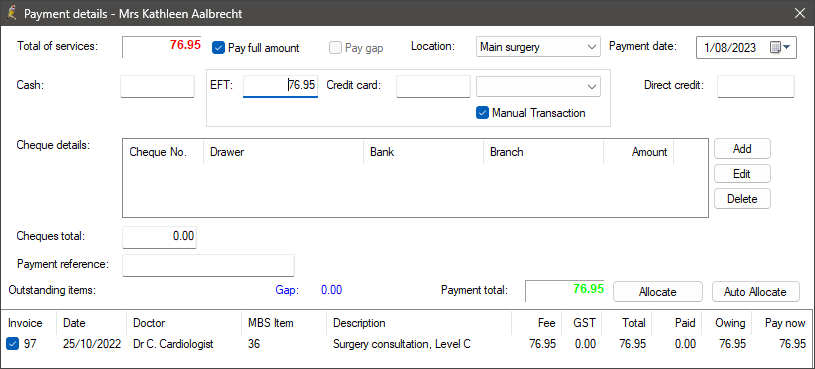
Task: Click the EFT amount field
Action: (280, 86)
